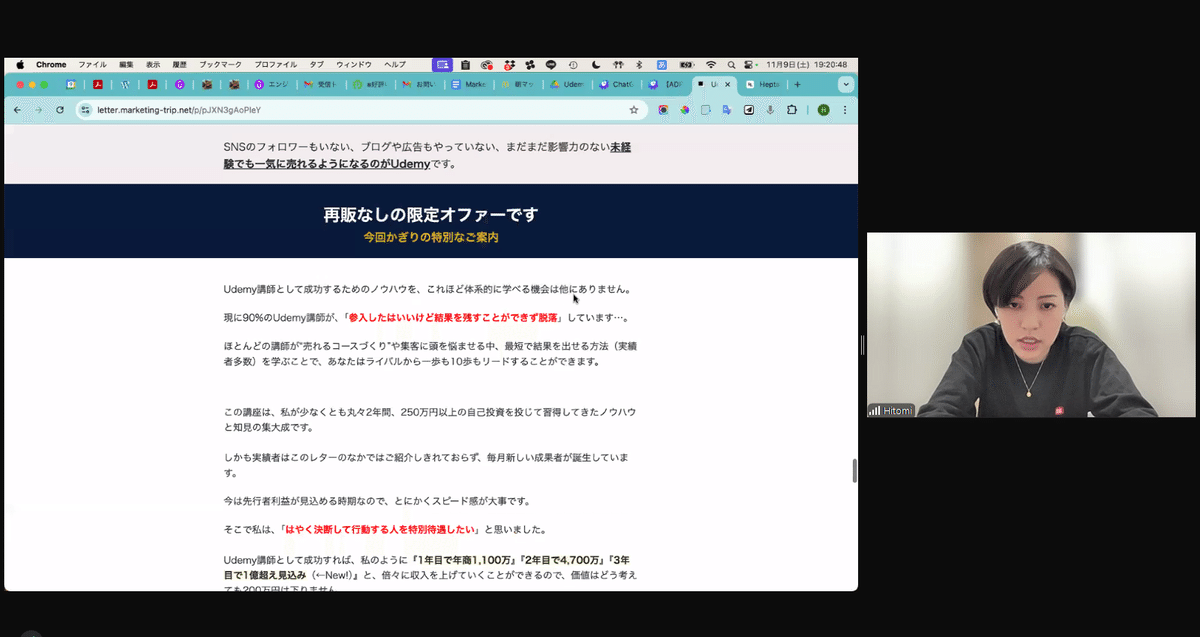Image resolution: width=1200 pixels, height=637 pixels.
Task: Click the microphone extension icon
Action: click(770, 110)
